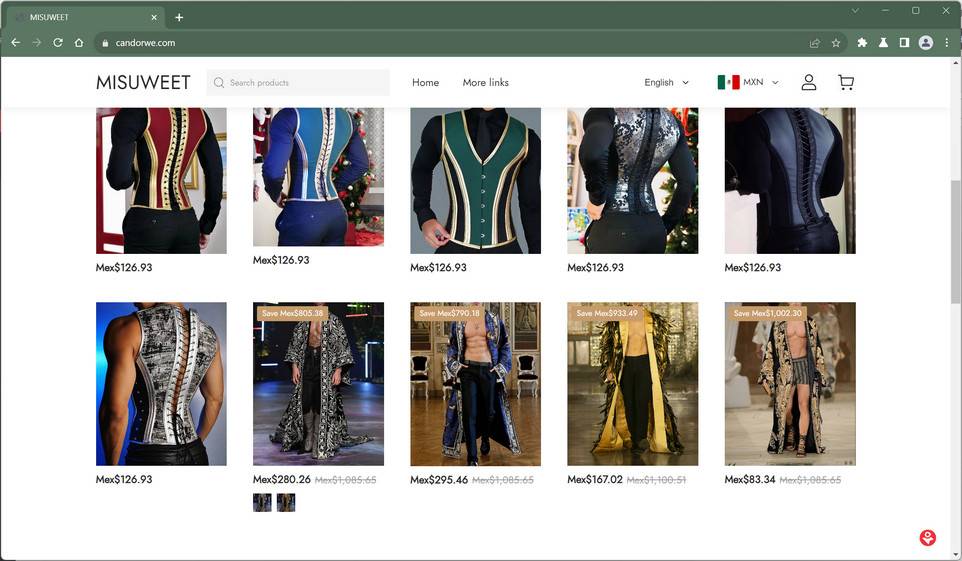Click the struck-through Mex$1,100.51 price
The image size is (962, 561).
pyautogui.click(x=656, y=480)
